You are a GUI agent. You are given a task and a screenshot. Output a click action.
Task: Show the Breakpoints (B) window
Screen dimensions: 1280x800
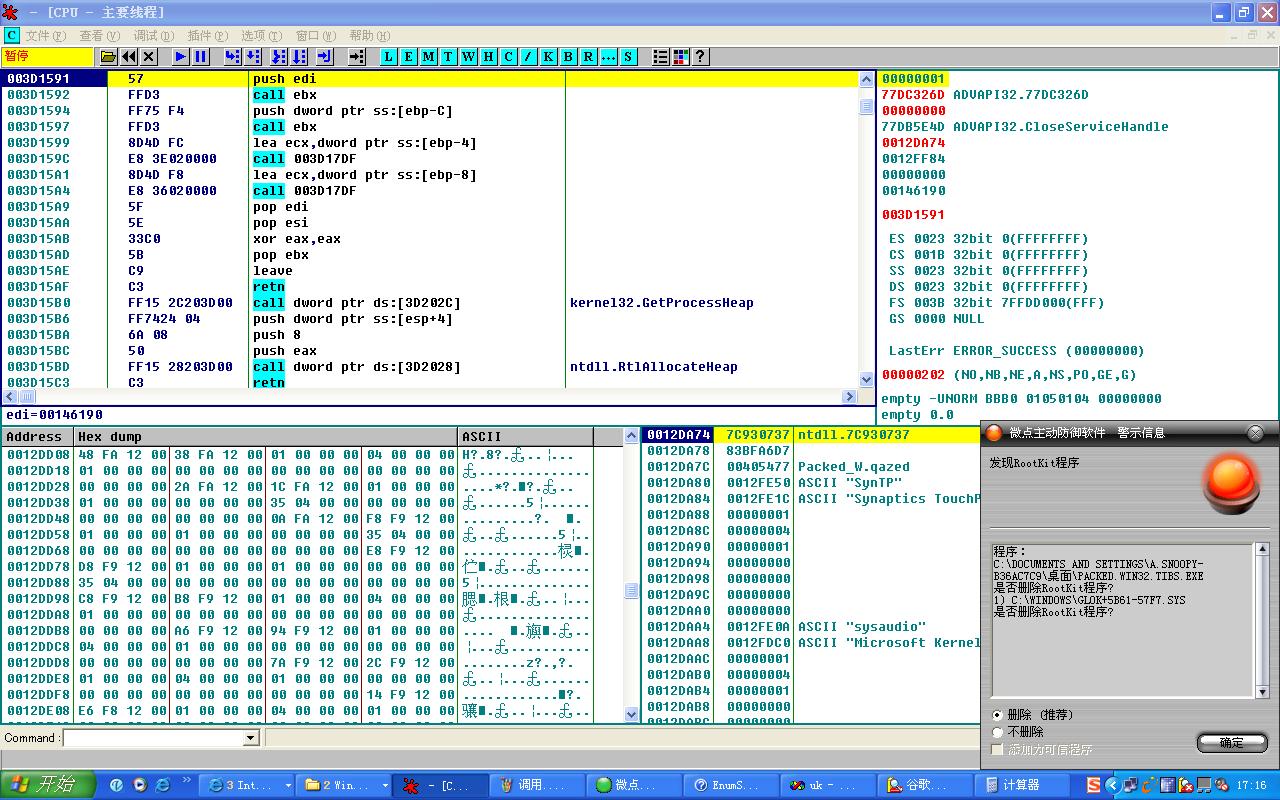click(568, 57)
